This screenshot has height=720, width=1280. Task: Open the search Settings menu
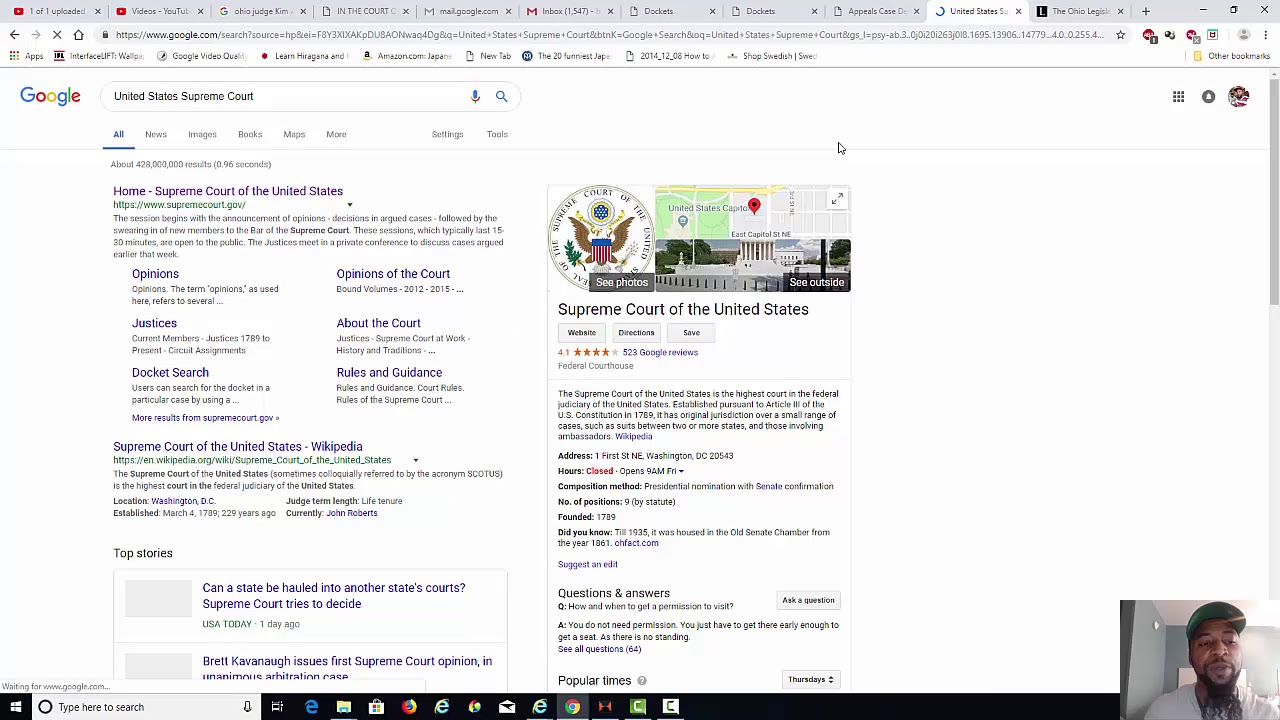coord(447,134)
